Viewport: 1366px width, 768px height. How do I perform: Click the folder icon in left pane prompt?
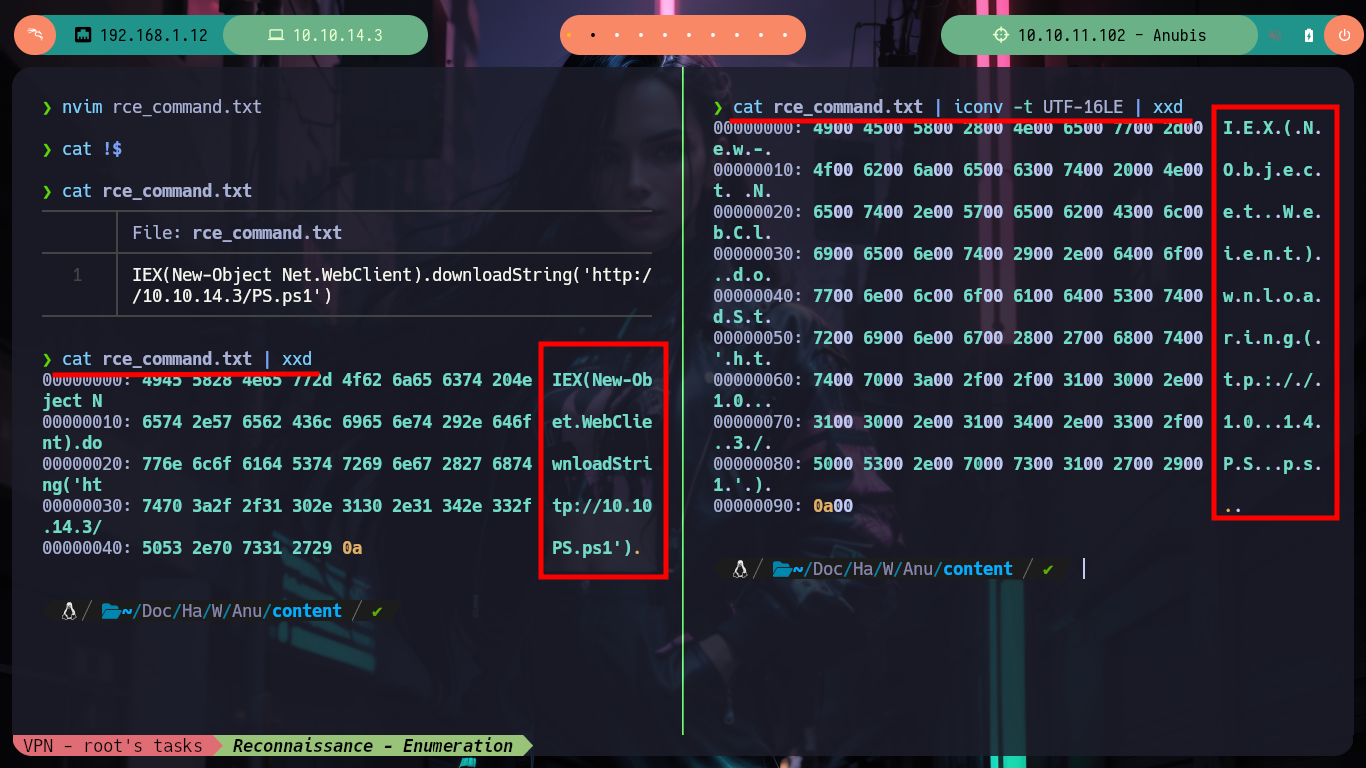coord(111,611)
